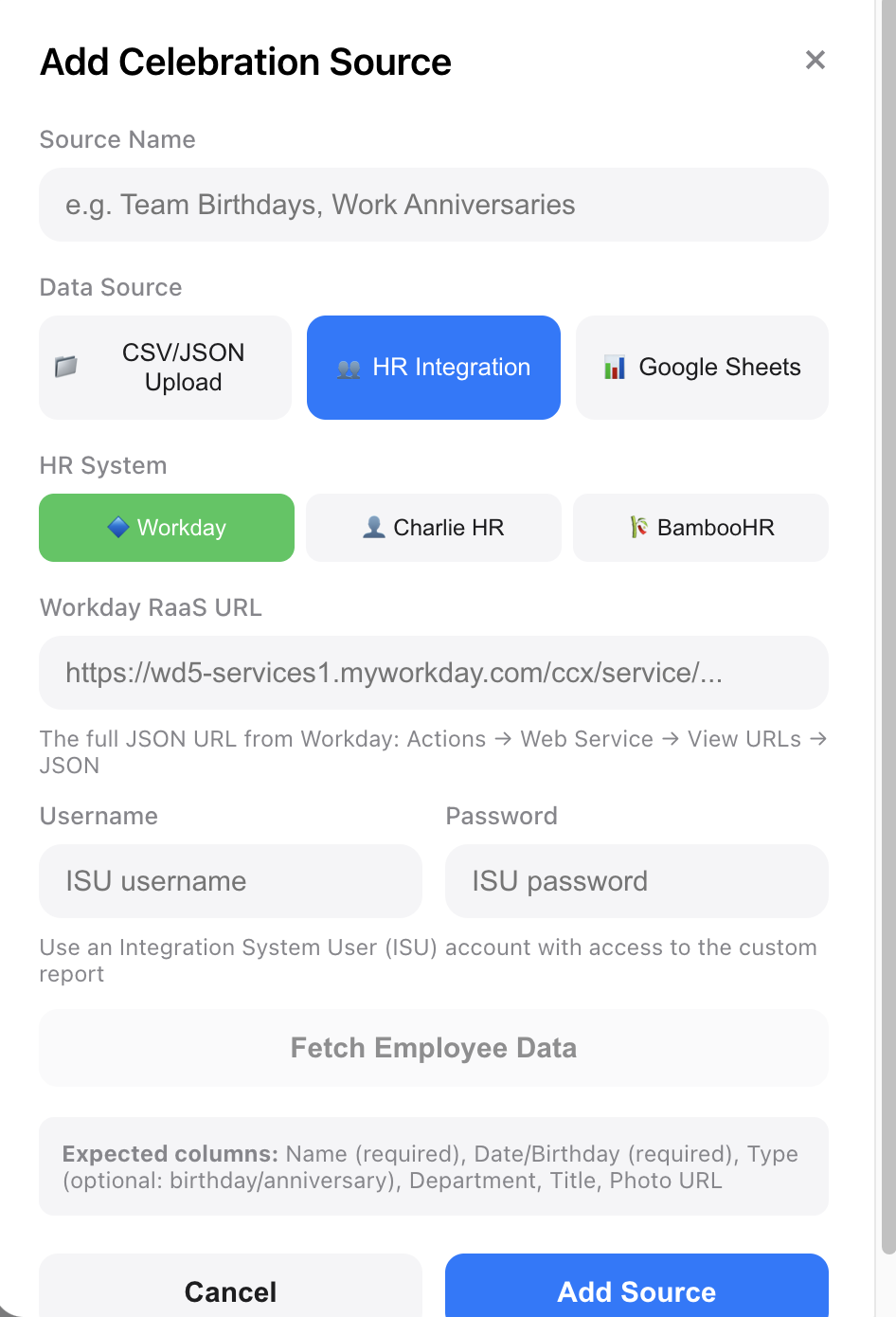Image resolution: width=896 pixels, height=1317 pixels.
Task: Switch HR system to Charlie HR
Action: pos(434,528)
